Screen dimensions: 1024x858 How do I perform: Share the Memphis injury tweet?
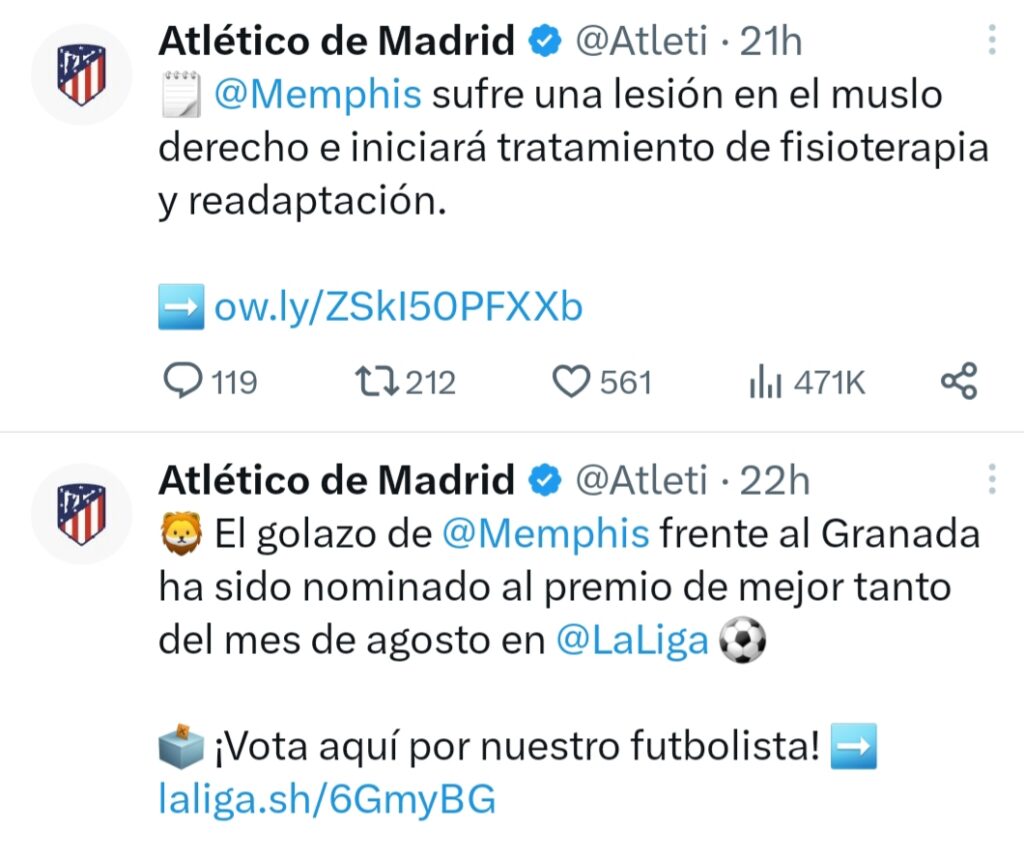959,382
